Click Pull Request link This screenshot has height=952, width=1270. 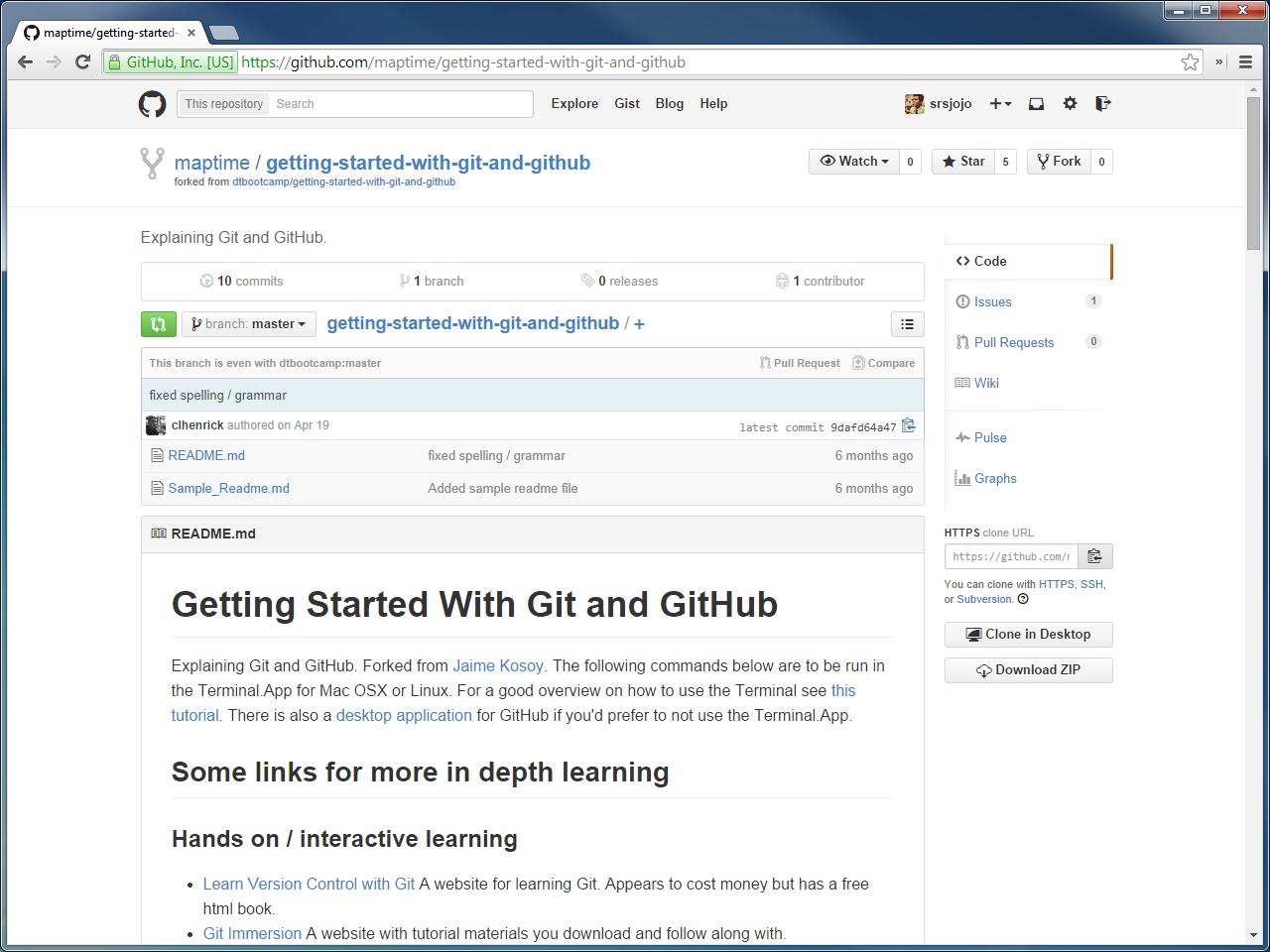[x=800, y=363]
